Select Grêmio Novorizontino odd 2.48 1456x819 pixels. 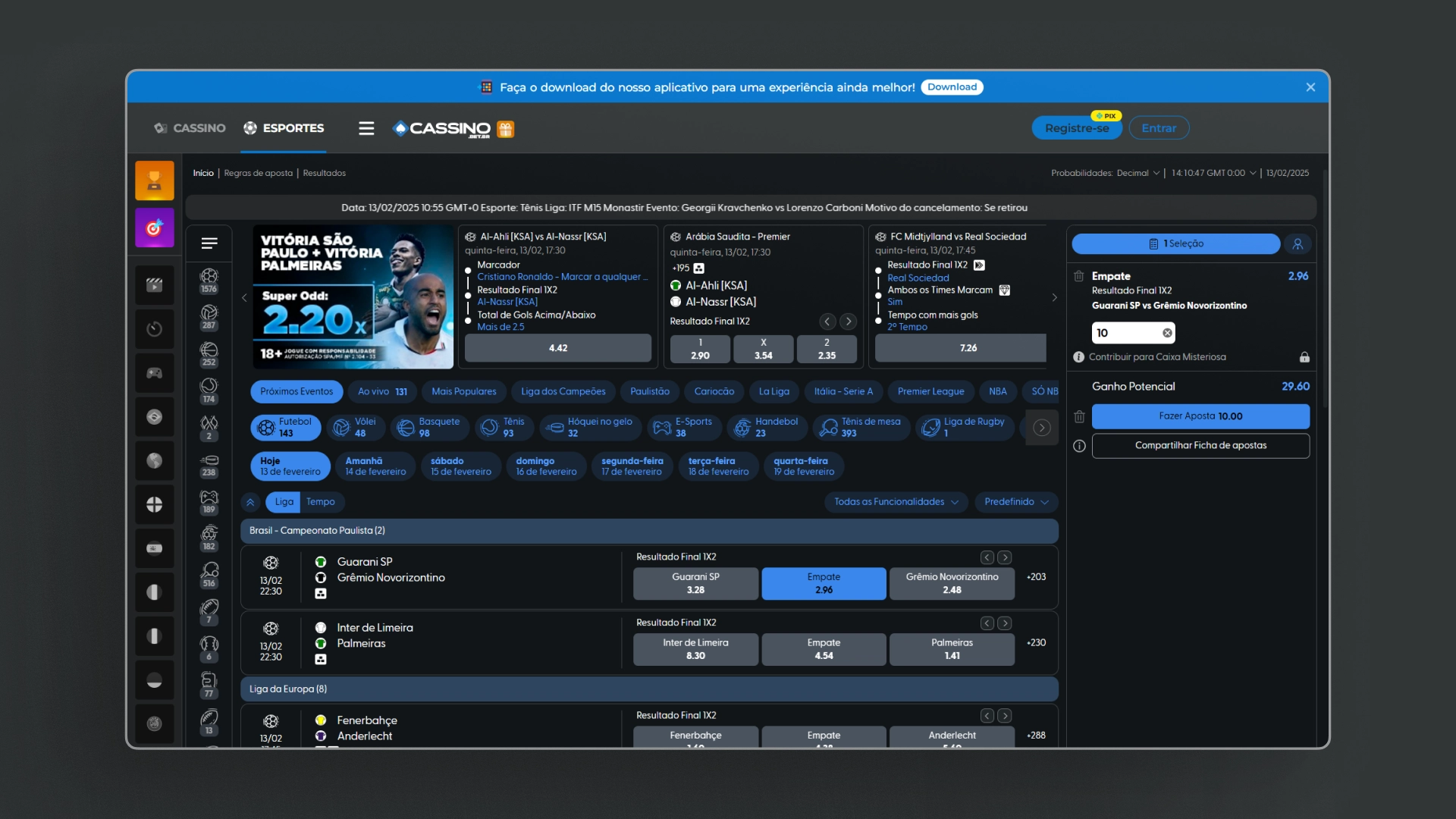pyautogui.click(x=952, y=583)
